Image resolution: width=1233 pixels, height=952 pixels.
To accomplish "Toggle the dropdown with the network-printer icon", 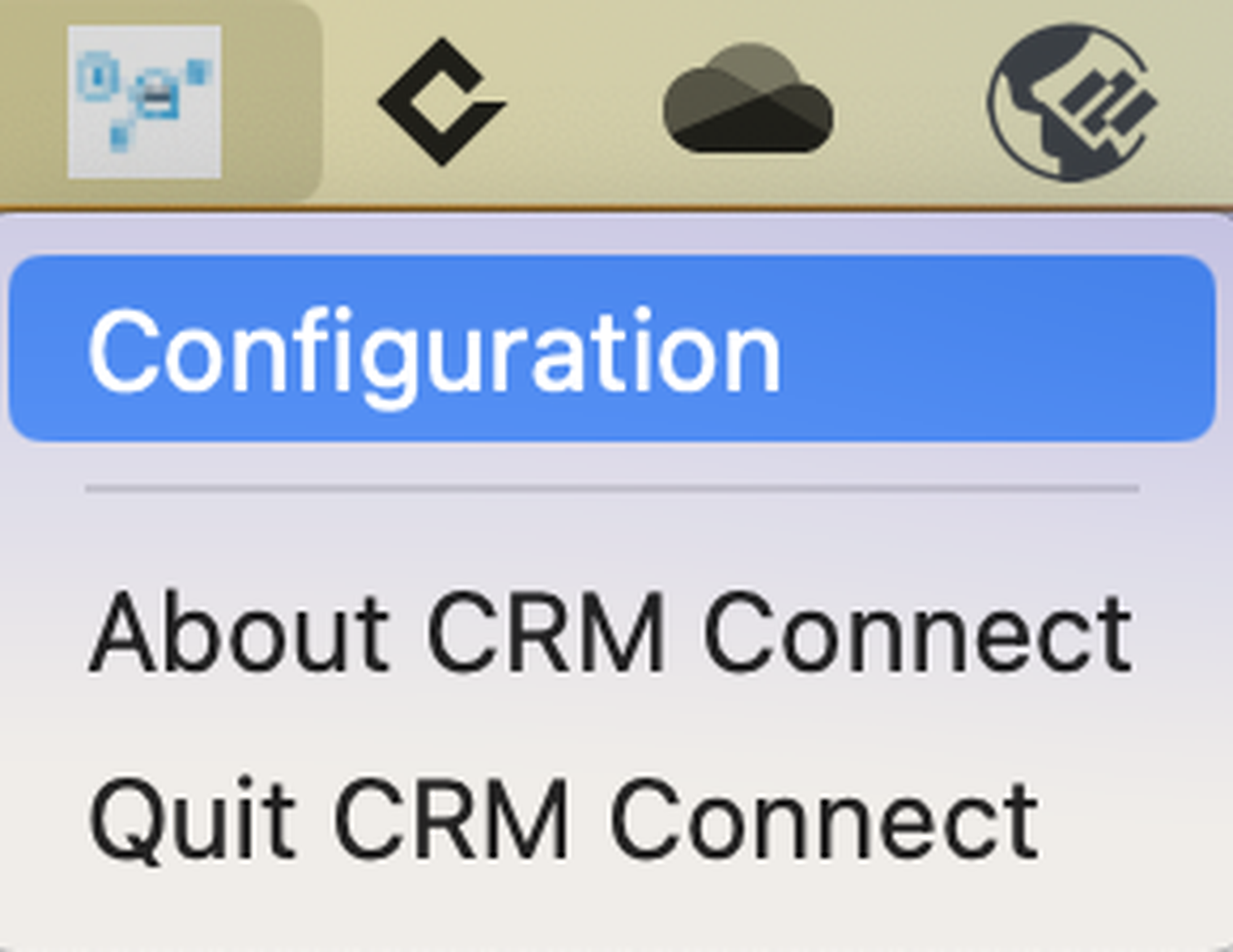I will tap(144, 102).
